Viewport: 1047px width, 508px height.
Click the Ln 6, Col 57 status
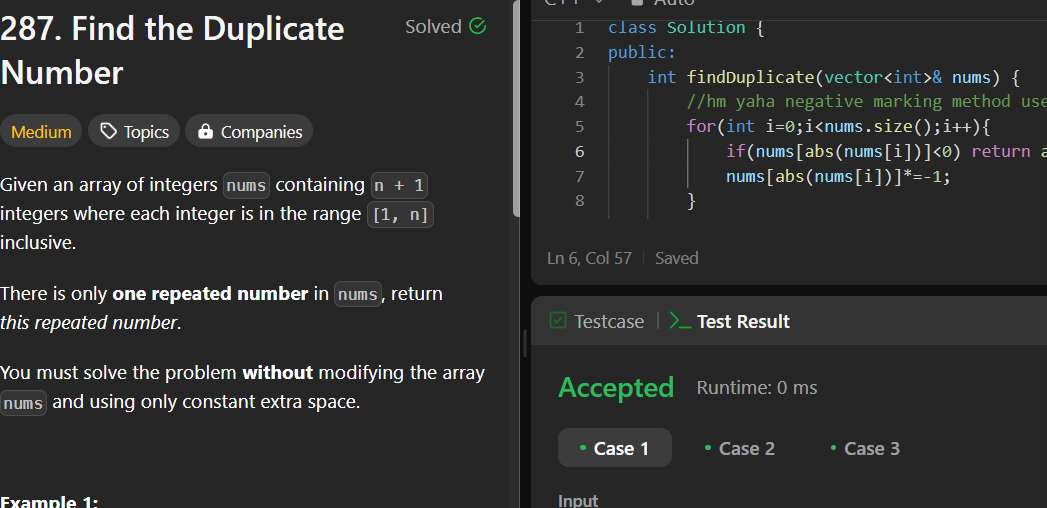(589, 258)
